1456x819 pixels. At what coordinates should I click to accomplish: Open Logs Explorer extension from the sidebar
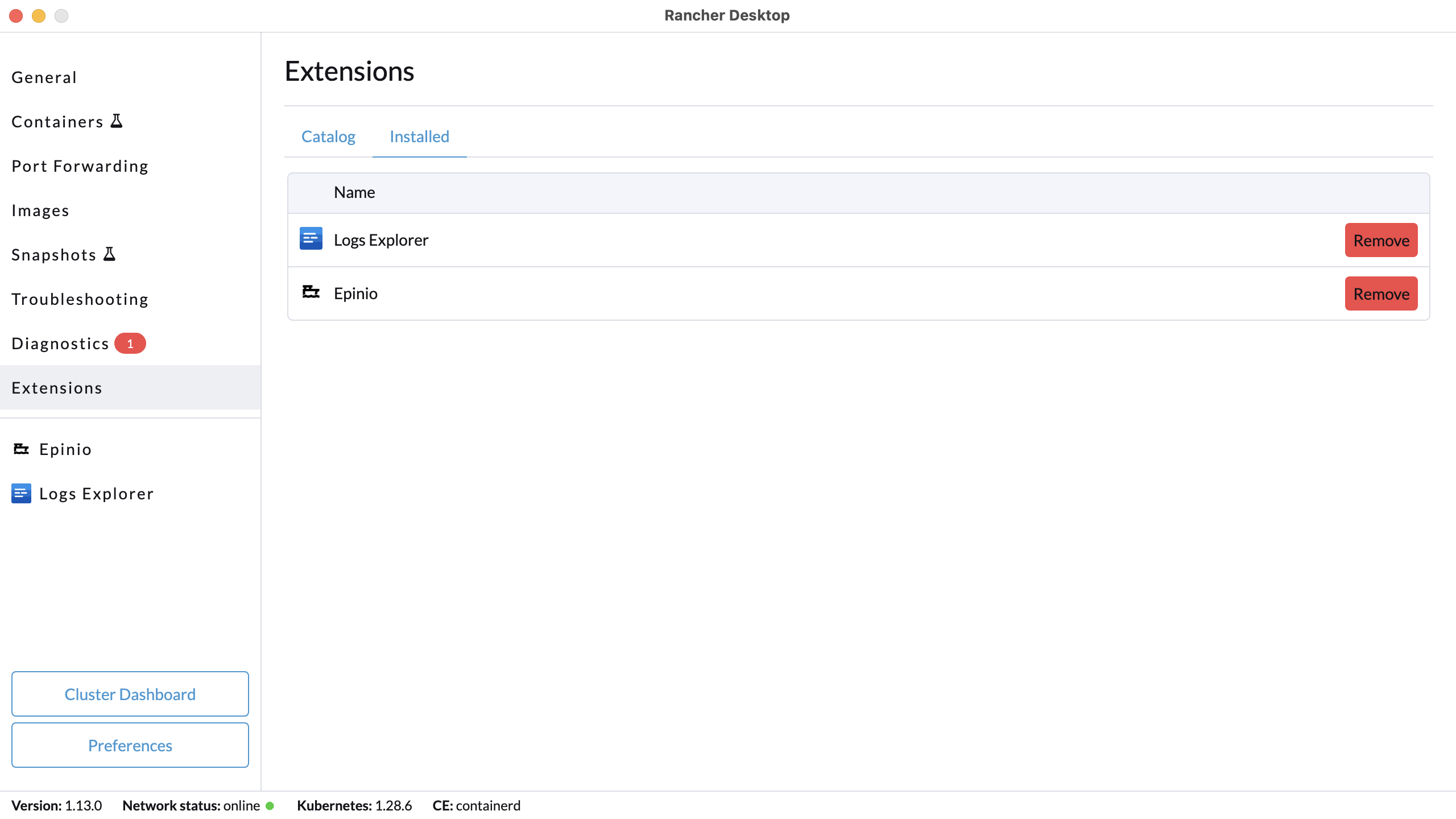(130, 494)
